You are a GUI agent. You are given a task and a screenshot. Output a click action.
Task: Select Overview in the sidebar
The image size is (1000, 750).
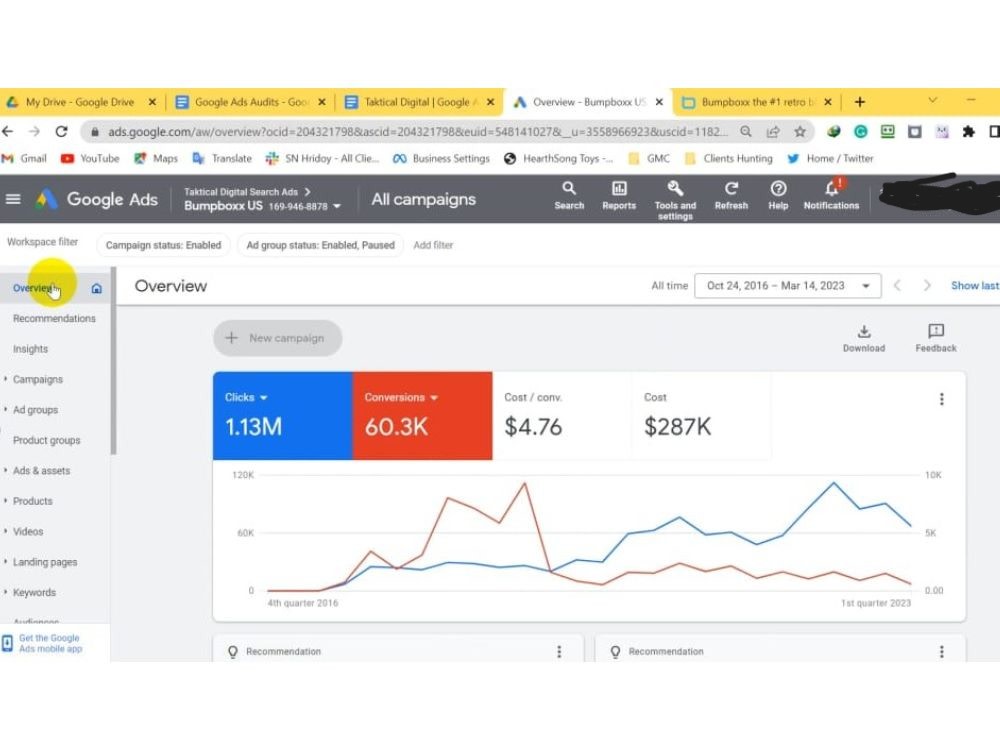tap(32, 288)
